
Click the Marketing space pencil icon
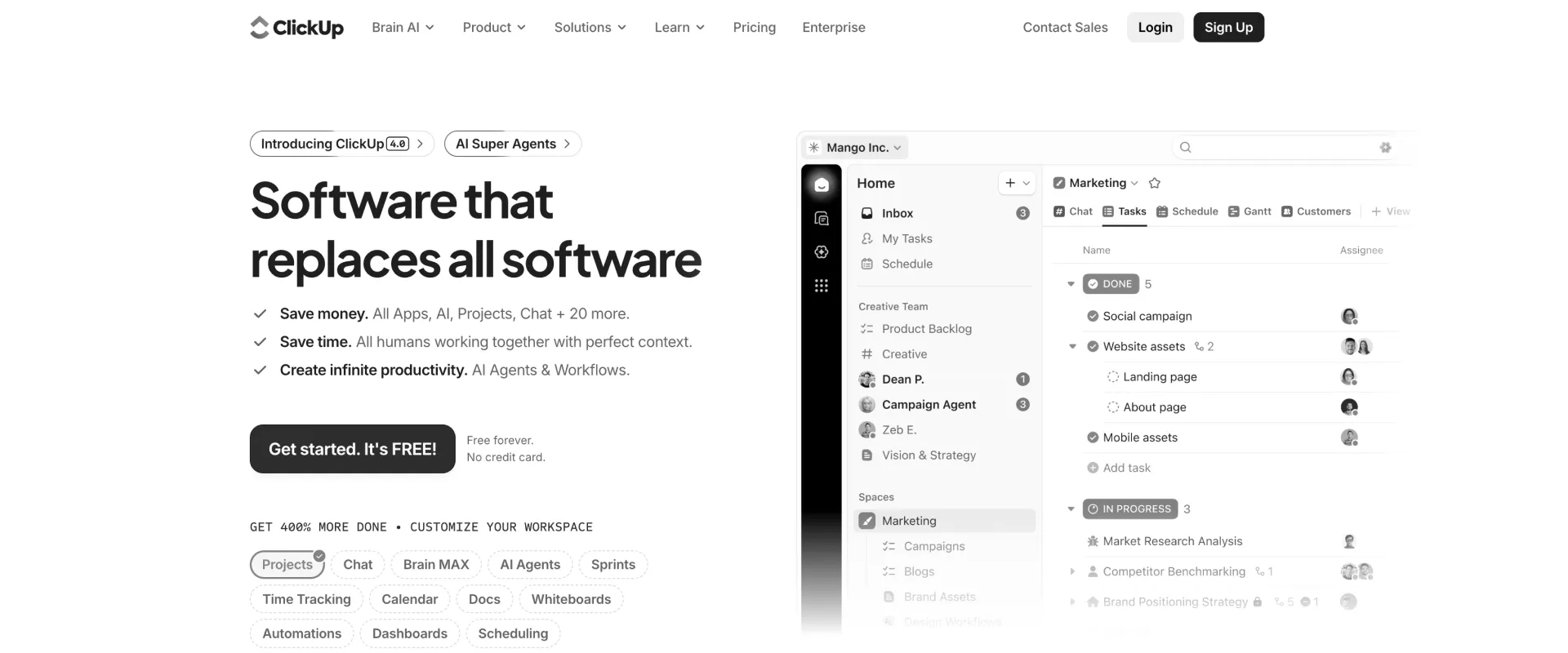pos(867,521)
